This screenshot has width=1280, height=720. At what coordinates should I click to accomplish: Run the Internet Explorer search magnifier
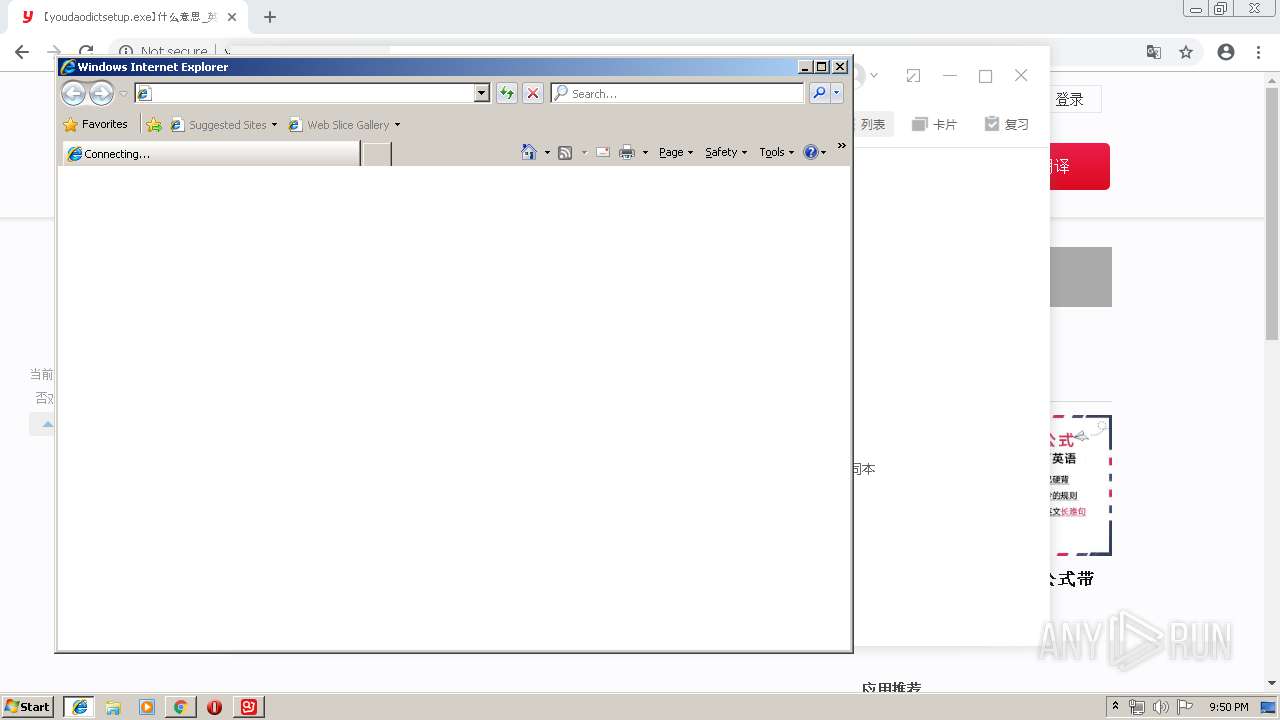pyautogui.click(x=819, y=93)
